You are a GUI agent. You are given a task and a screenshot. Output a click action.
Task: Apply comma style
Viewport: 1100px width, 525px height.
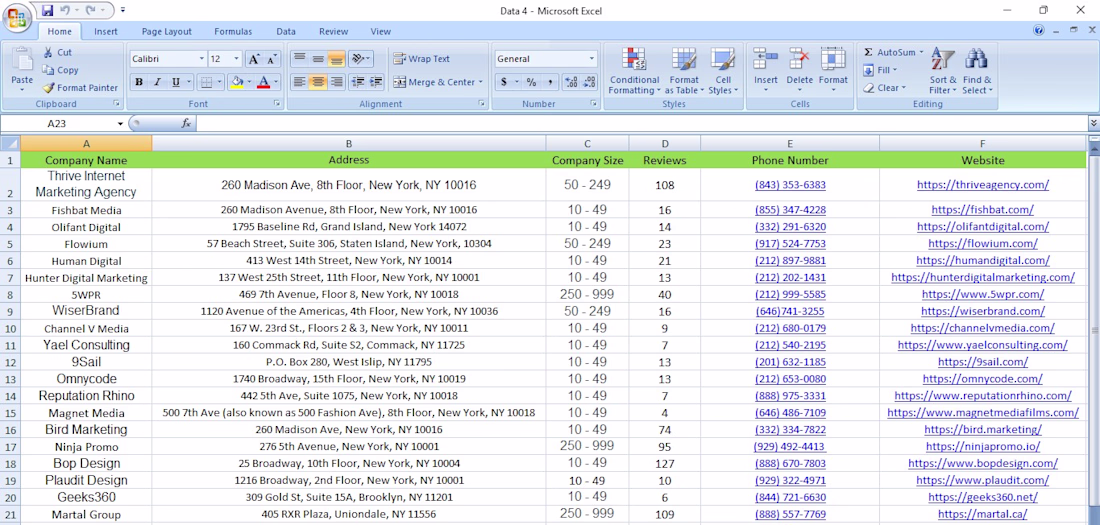(x=550, y=82)
